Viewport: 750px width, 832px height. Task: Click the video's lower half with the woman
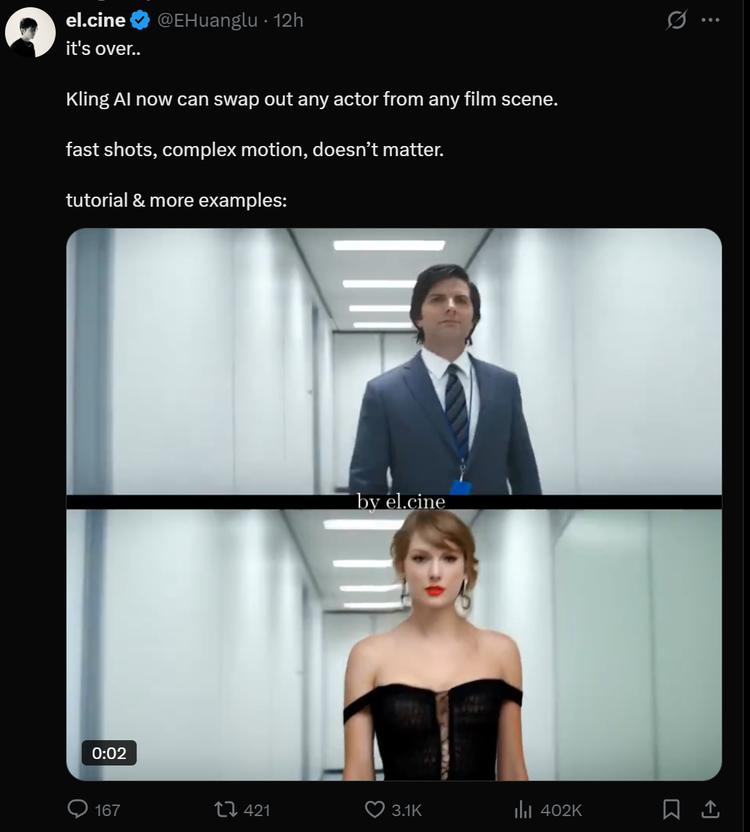tap(394, 645)
